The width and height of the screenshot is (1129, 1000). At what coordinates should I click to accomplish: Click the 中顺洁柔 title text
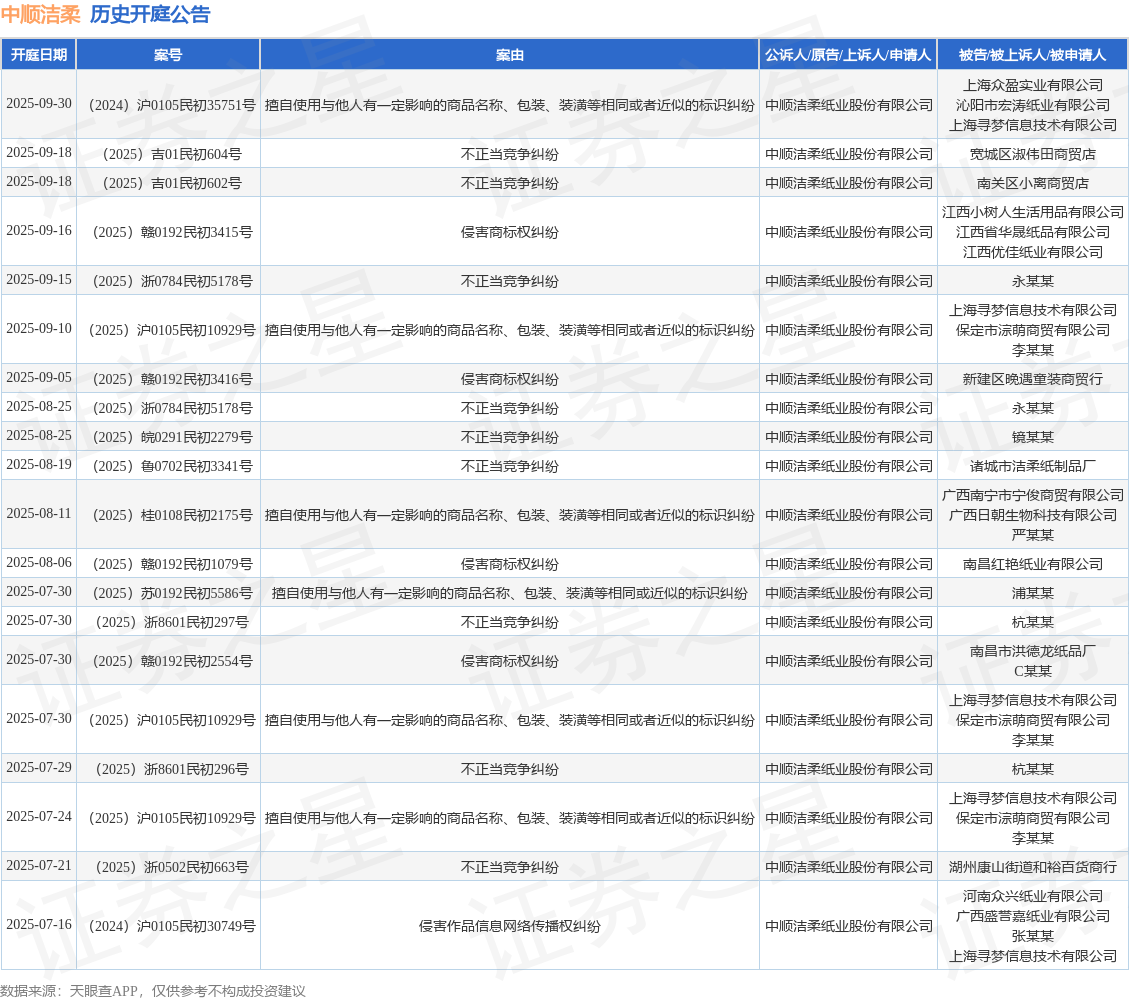pos(40,14)
